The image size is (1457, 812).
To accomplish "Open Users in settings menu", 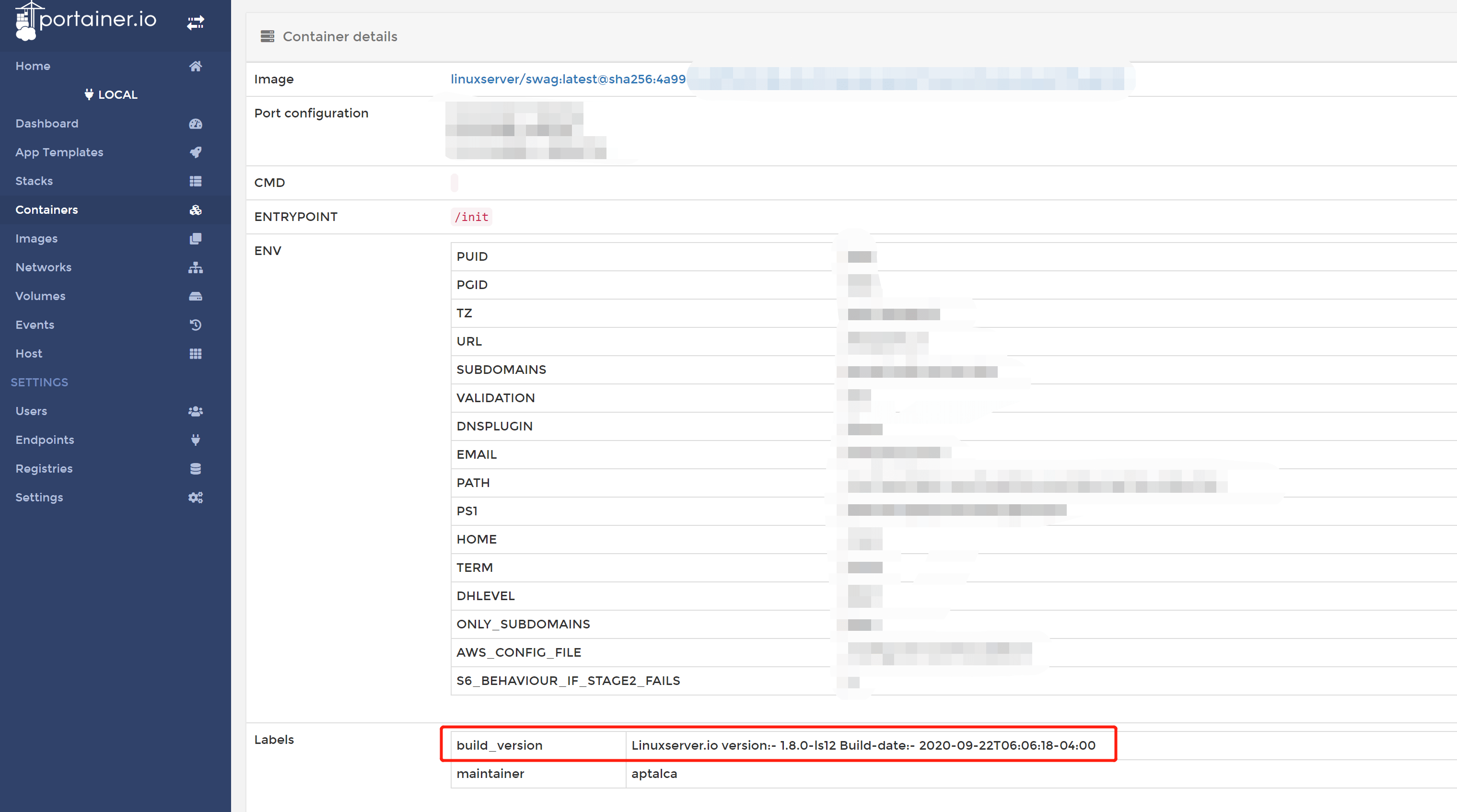I will click(x=31, y=411).
